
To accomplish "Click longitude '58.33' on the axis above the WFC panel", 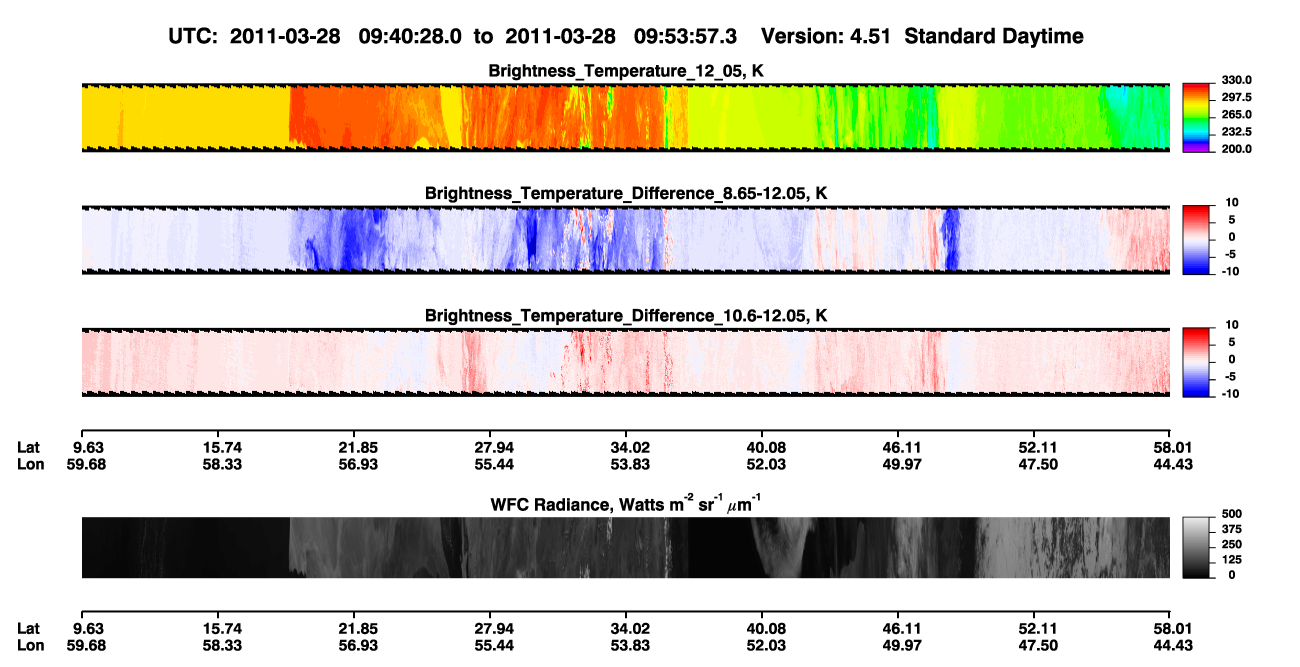I will [x=222, y=464].
